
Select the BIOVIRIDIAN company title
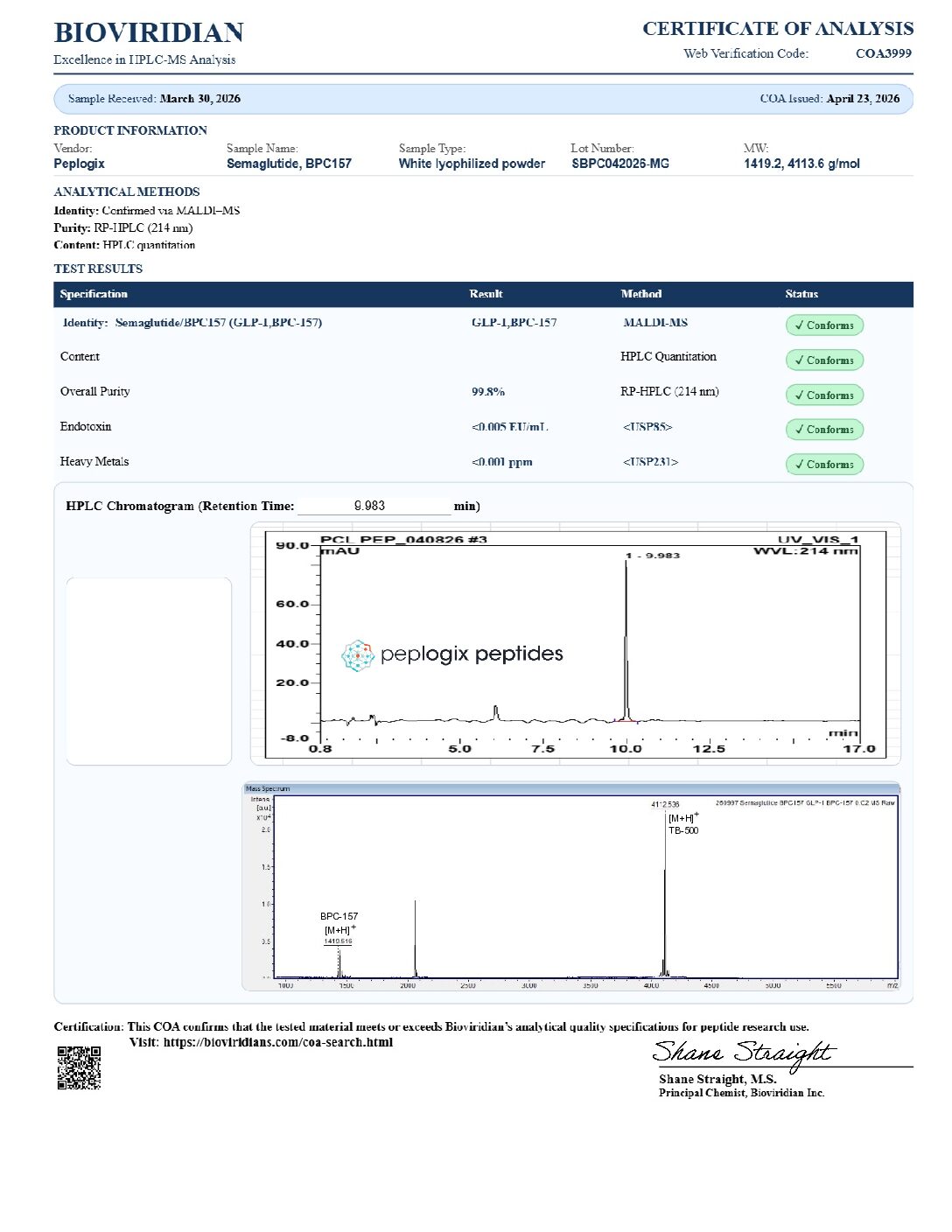pyautogui.click(x=149, y=32)
